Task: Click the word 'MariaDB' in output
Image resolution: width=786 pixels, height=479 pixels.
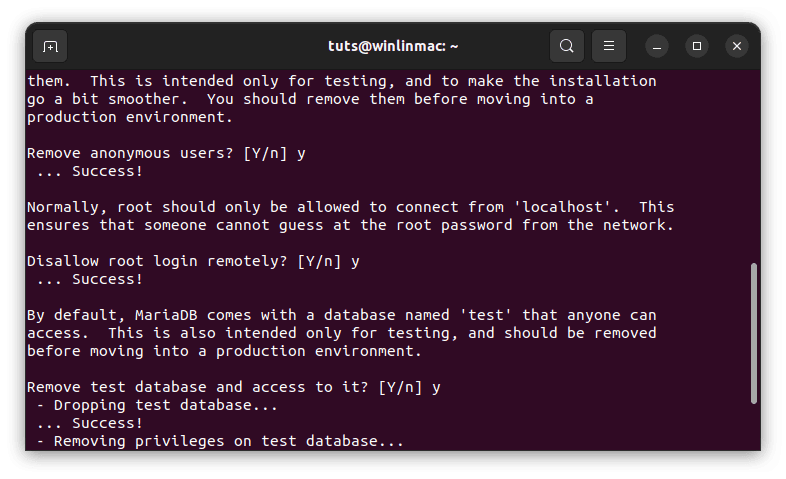Action: coord(166,315)
